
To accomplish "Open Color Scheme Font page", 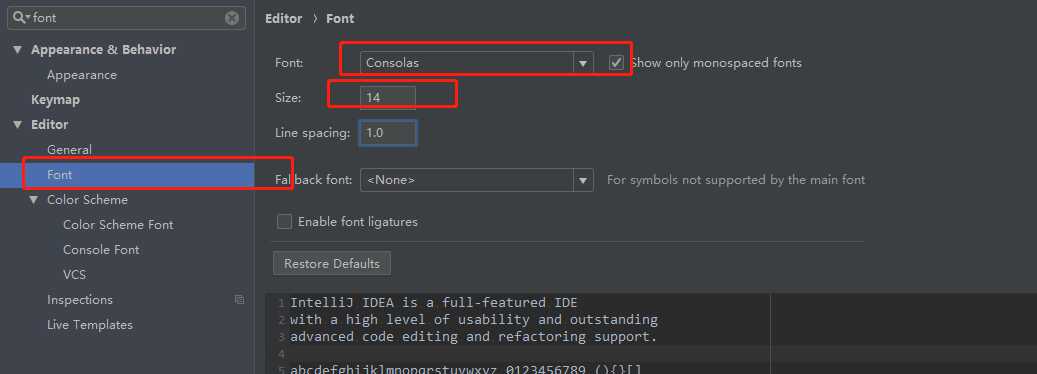I will pyautogui.click(x=118, y=225).
